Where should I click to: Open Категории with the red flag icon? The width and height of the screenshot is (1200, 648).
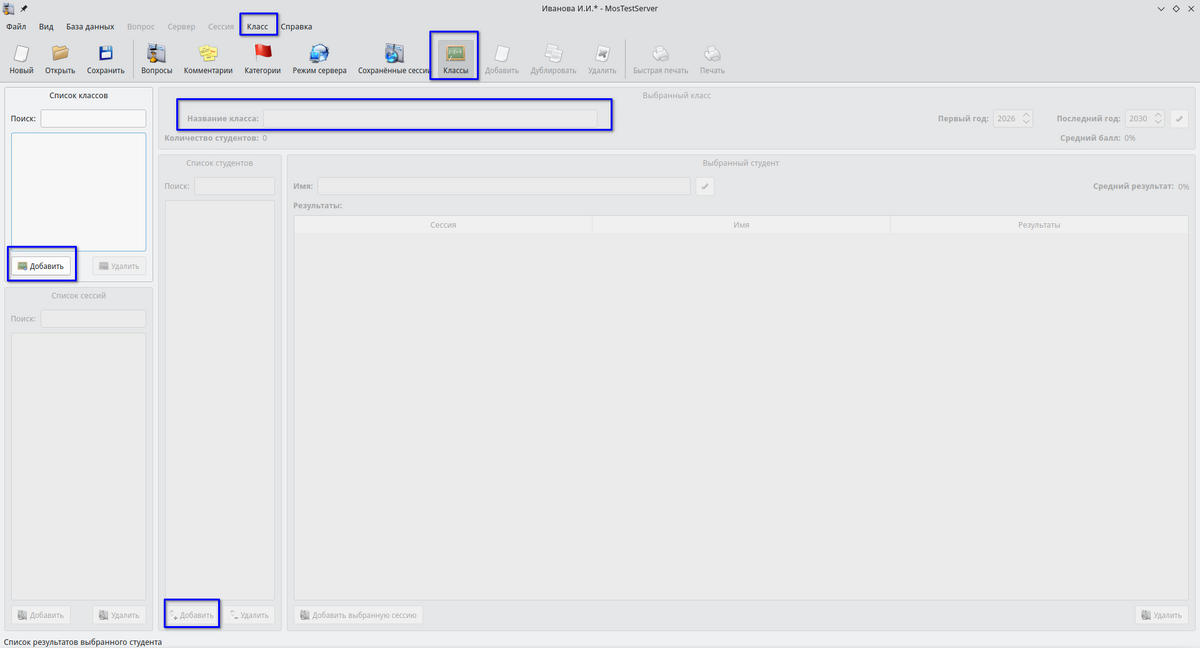(x=262, y=59)
